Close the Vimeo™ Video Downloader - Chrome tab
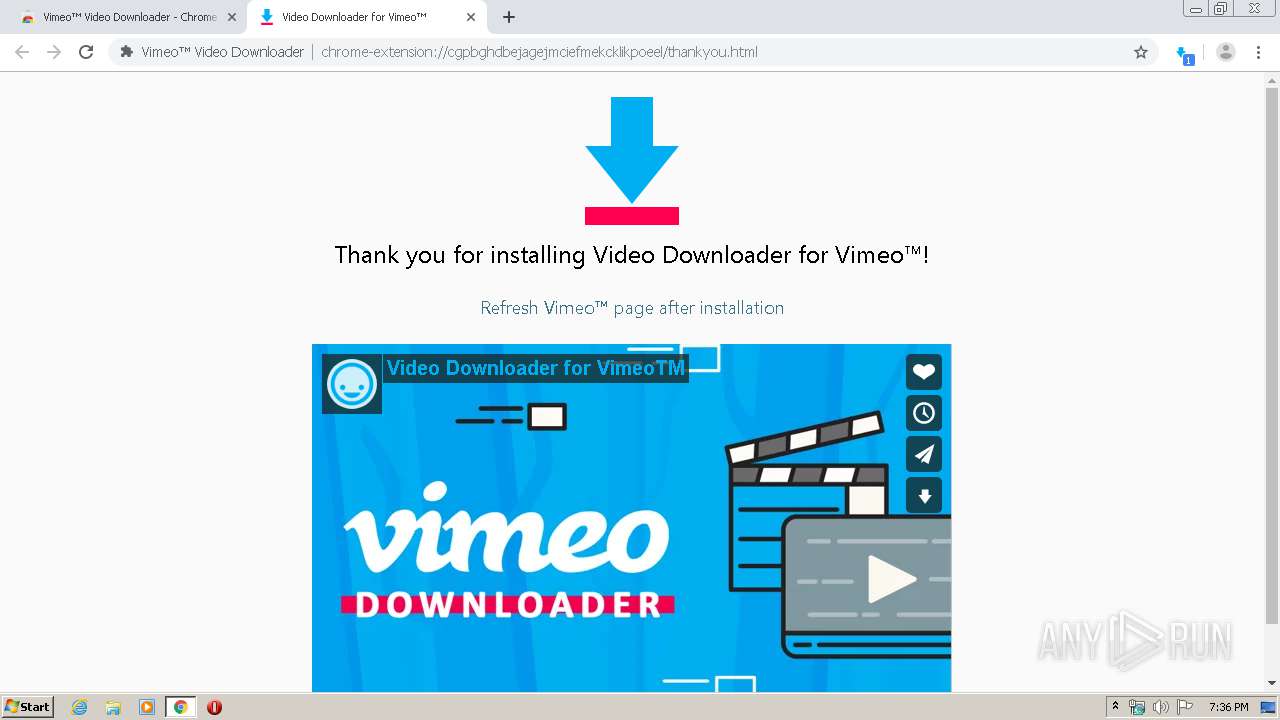 click(x=232, y=17)
